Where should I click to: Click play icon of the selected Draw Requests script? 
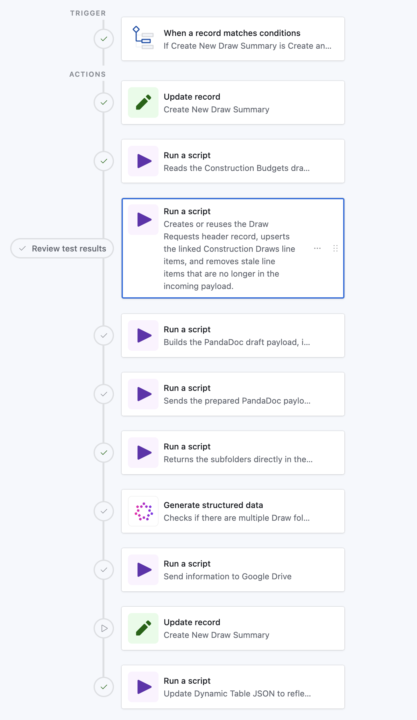[143, 219]
